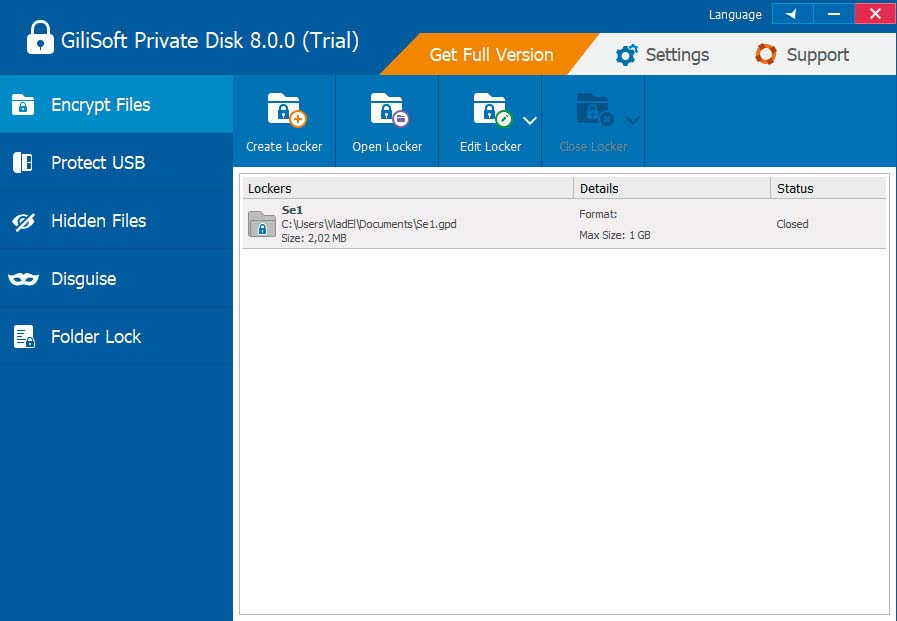Viewport: 897px width, 621px height.
Task: Expand the Close Locker dropdown arrow
Action: pyautogui.click(x=633, y=121)
